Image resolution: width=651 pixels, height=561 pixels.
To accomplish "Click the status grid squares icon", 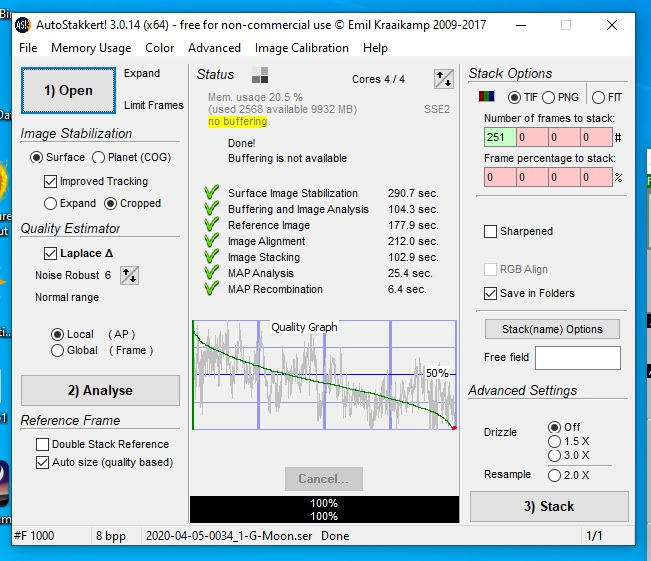I will (260, 75).
